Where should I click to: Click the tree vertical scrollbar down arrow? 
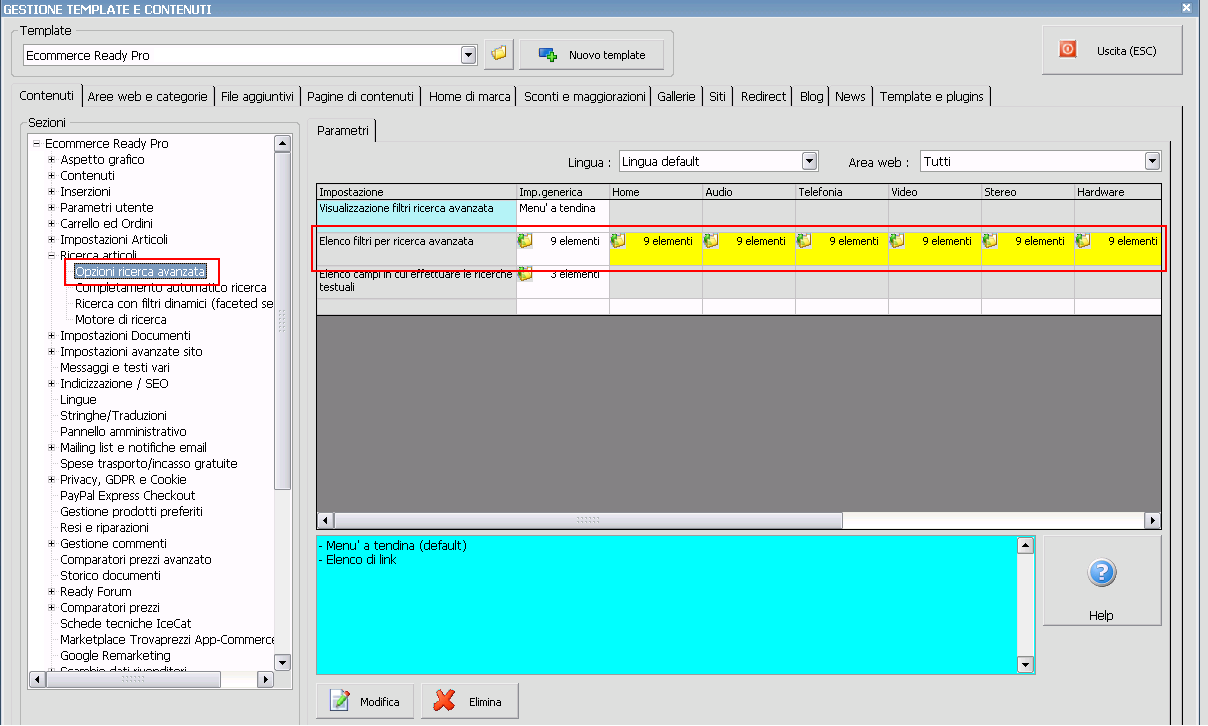(x=282, y=662)
